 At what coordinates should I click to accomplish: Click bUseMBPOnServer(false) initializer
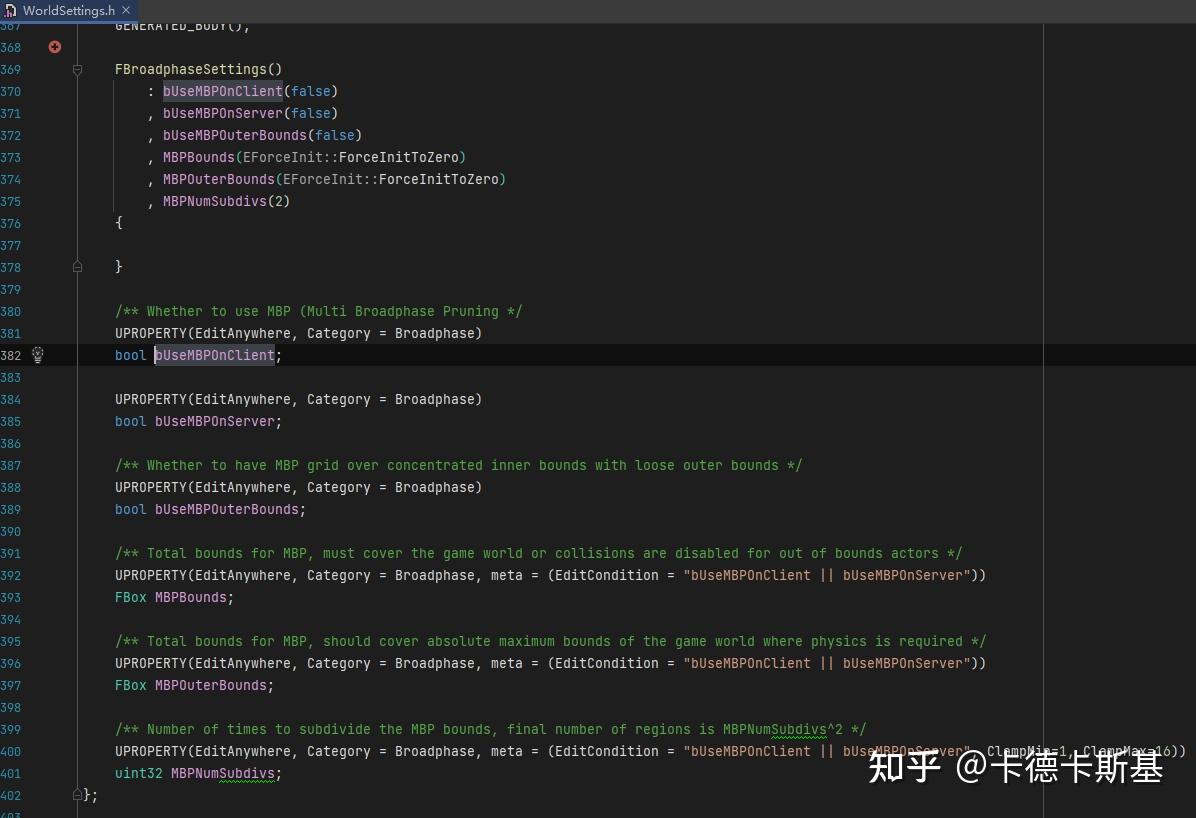(250, 114)
